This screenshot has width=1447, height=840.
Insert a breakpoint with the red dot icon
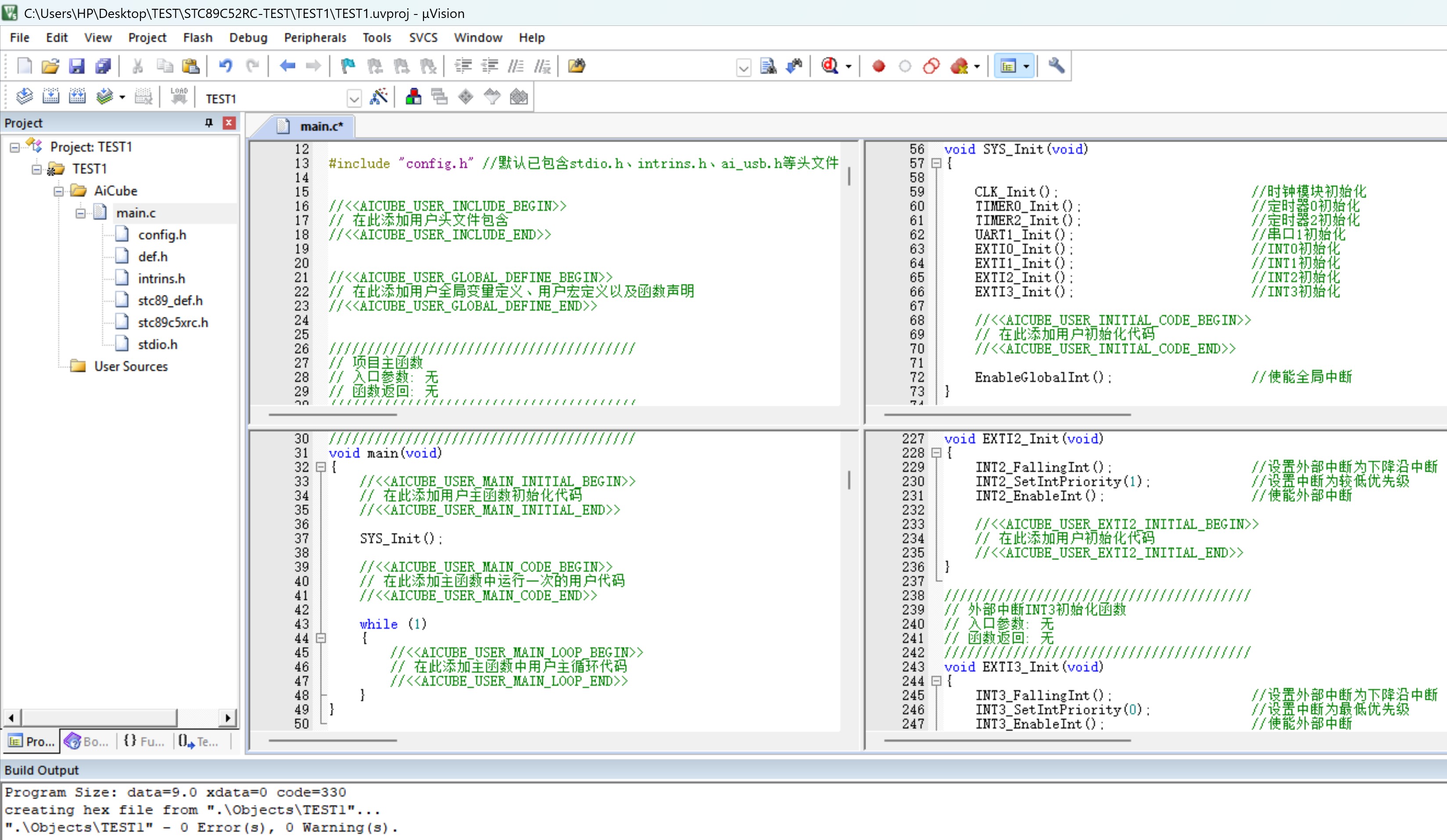[878, 67]
